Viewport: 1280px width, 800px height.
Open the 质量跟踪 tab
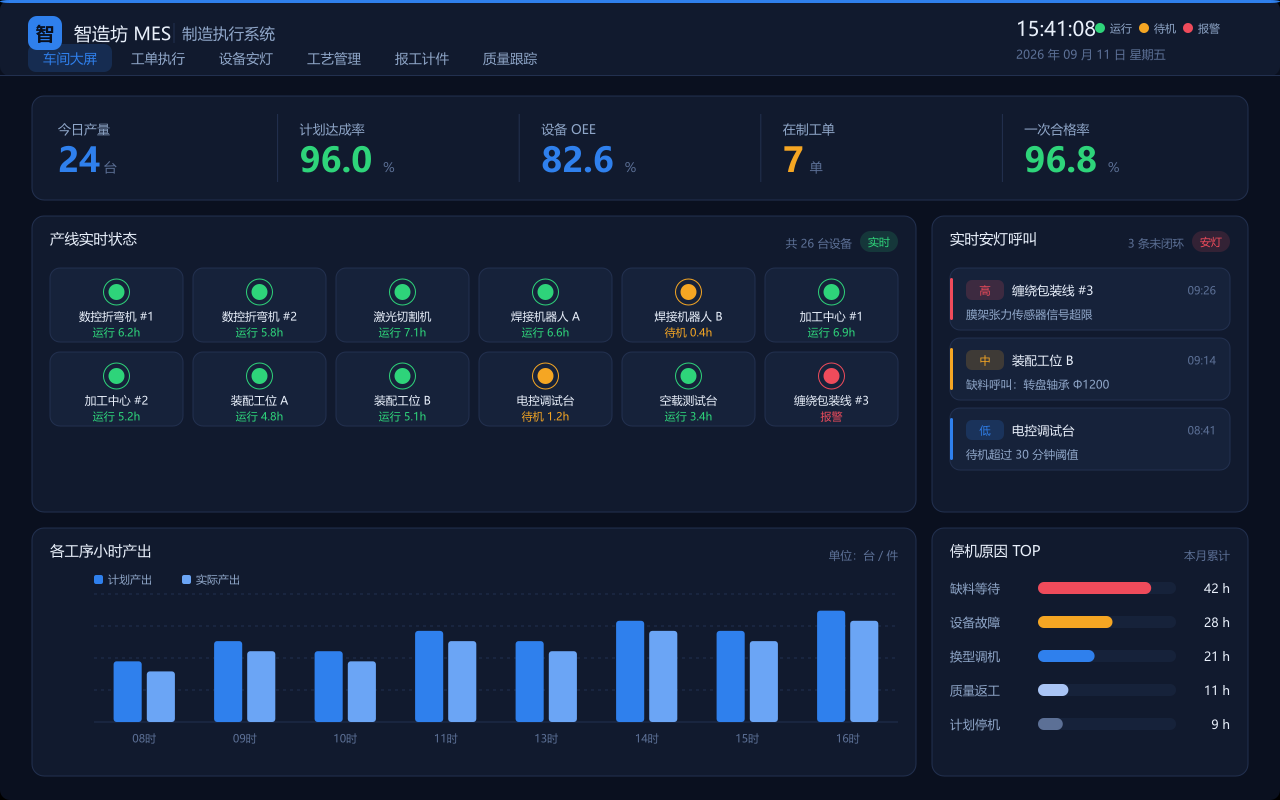510,59
